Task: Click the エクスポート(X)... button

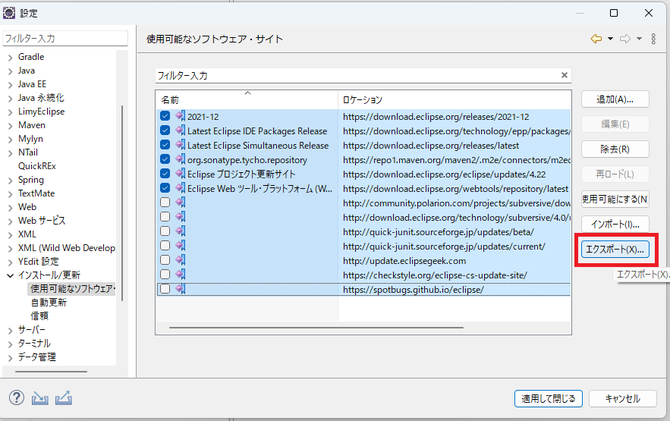Action: click(x=615, y=249)
